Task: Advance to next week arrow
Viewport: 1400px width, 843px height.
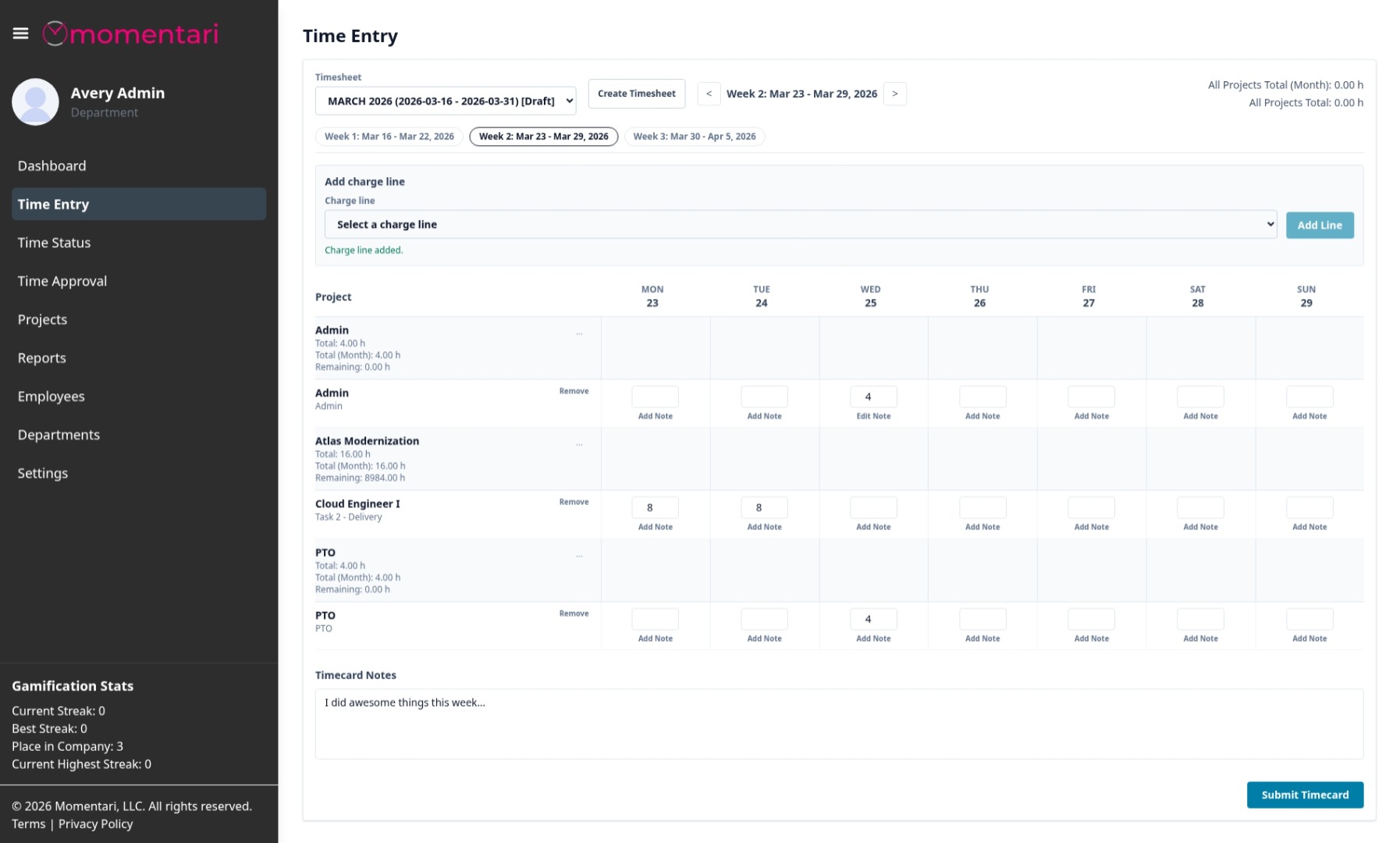Action: (894, 94)
